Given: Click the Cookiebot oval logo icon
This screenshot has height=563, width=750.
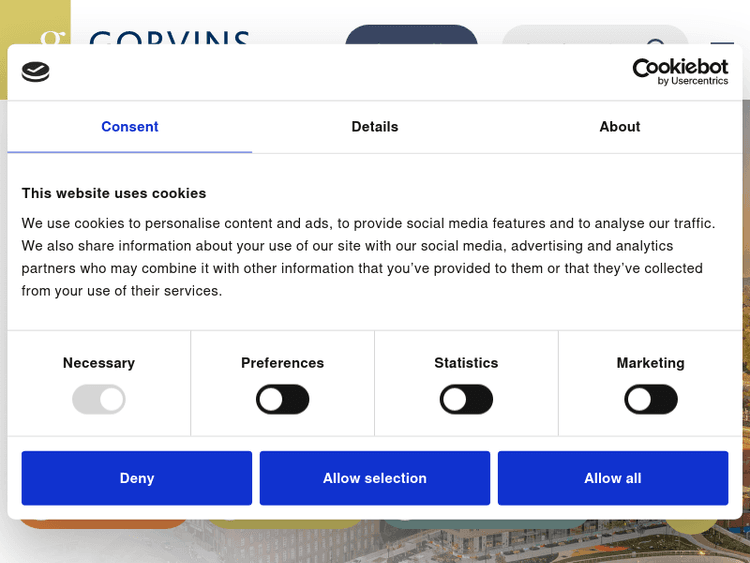Looking at the screenshot, I should (x=36, y=71).
